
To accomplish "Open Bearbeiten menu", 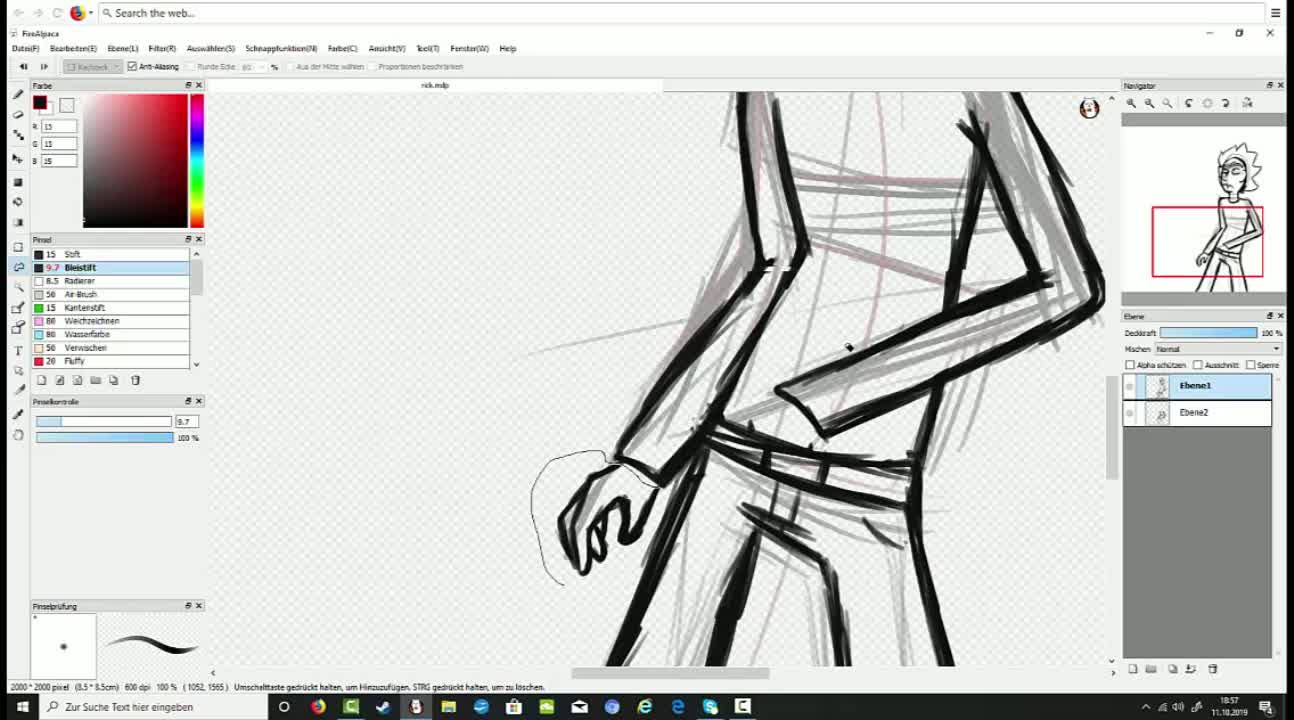I will (x=73, y=48).
